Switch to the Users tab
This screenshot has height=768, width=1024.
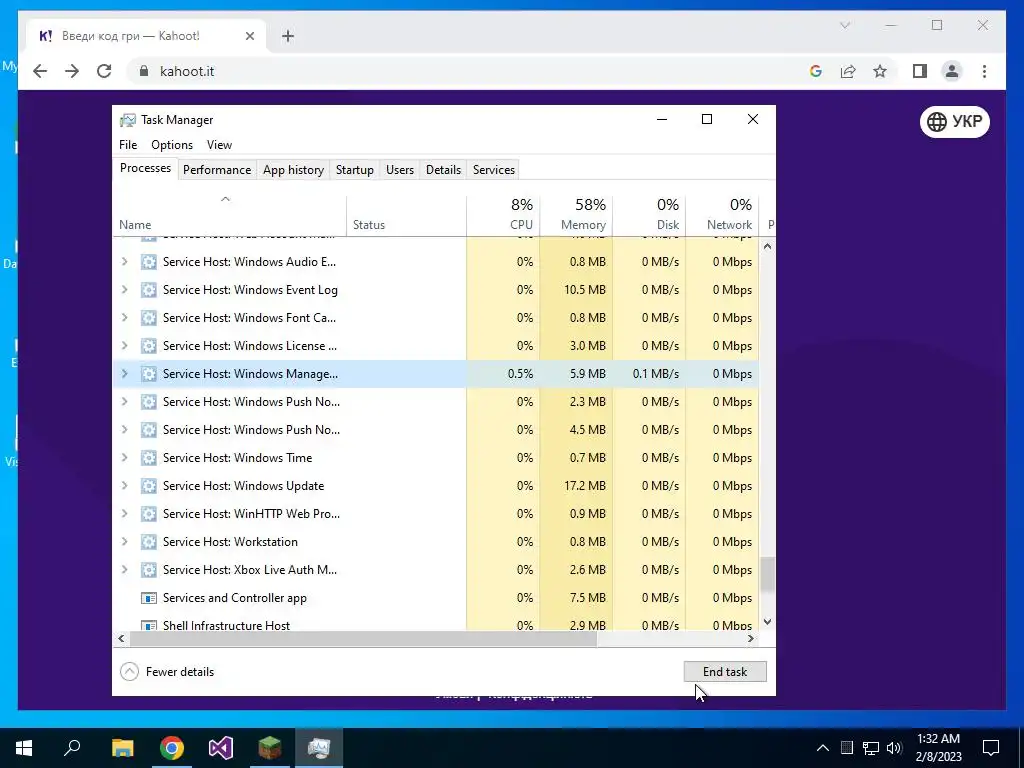[x=400, y=170]
